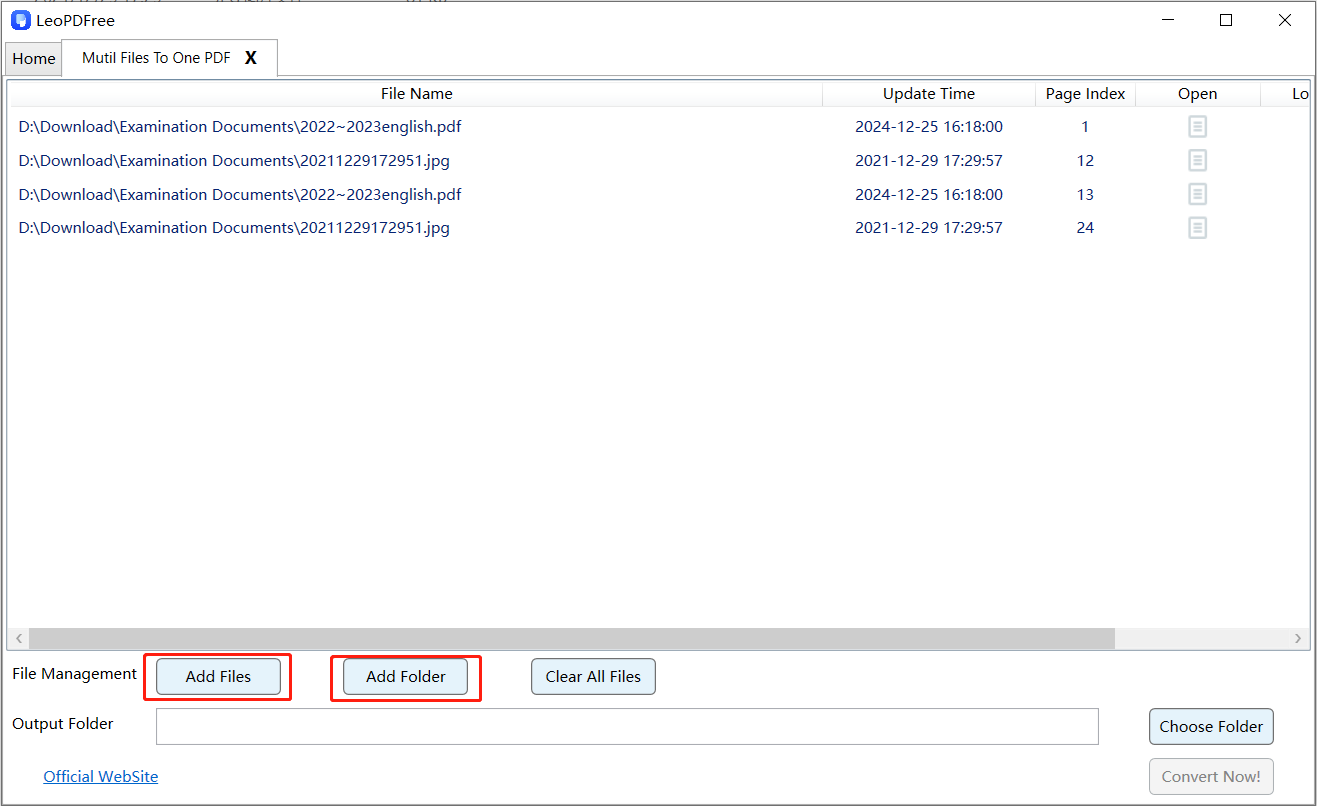This screenshot has width=1317, height=806.
Task: Click the Add Files button
Action: pyautogui.click(x=218, y=677)
